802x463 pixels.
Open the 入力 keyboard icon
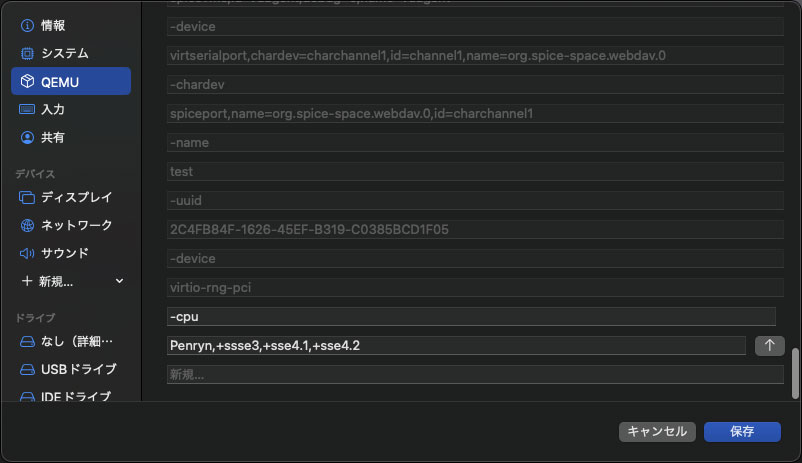point(27,109)
